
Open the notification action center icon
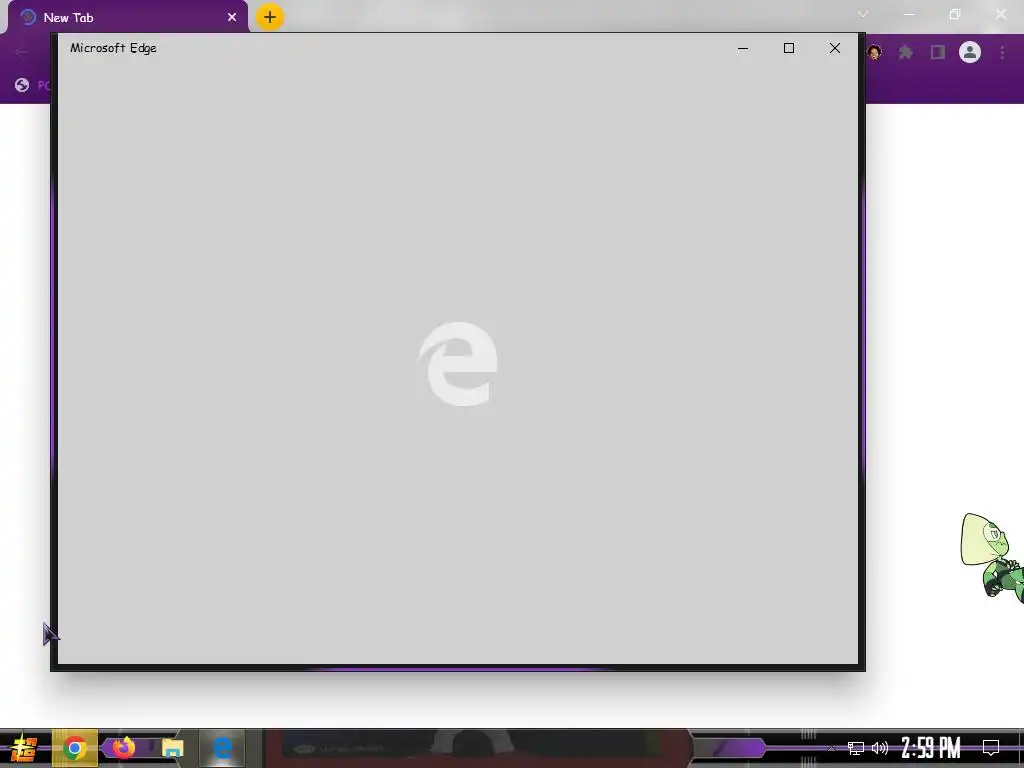(991, 748)
